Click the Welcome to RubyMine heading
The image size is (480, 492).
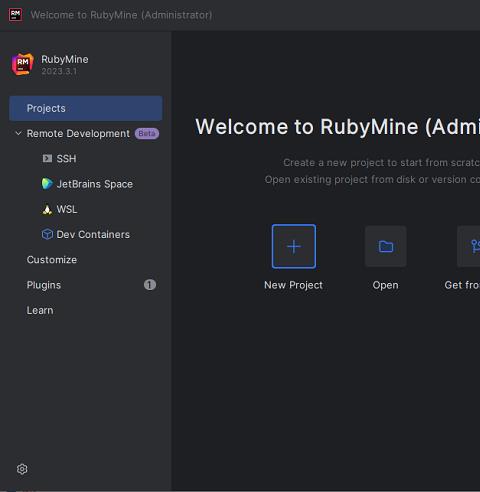coord(337,127)
